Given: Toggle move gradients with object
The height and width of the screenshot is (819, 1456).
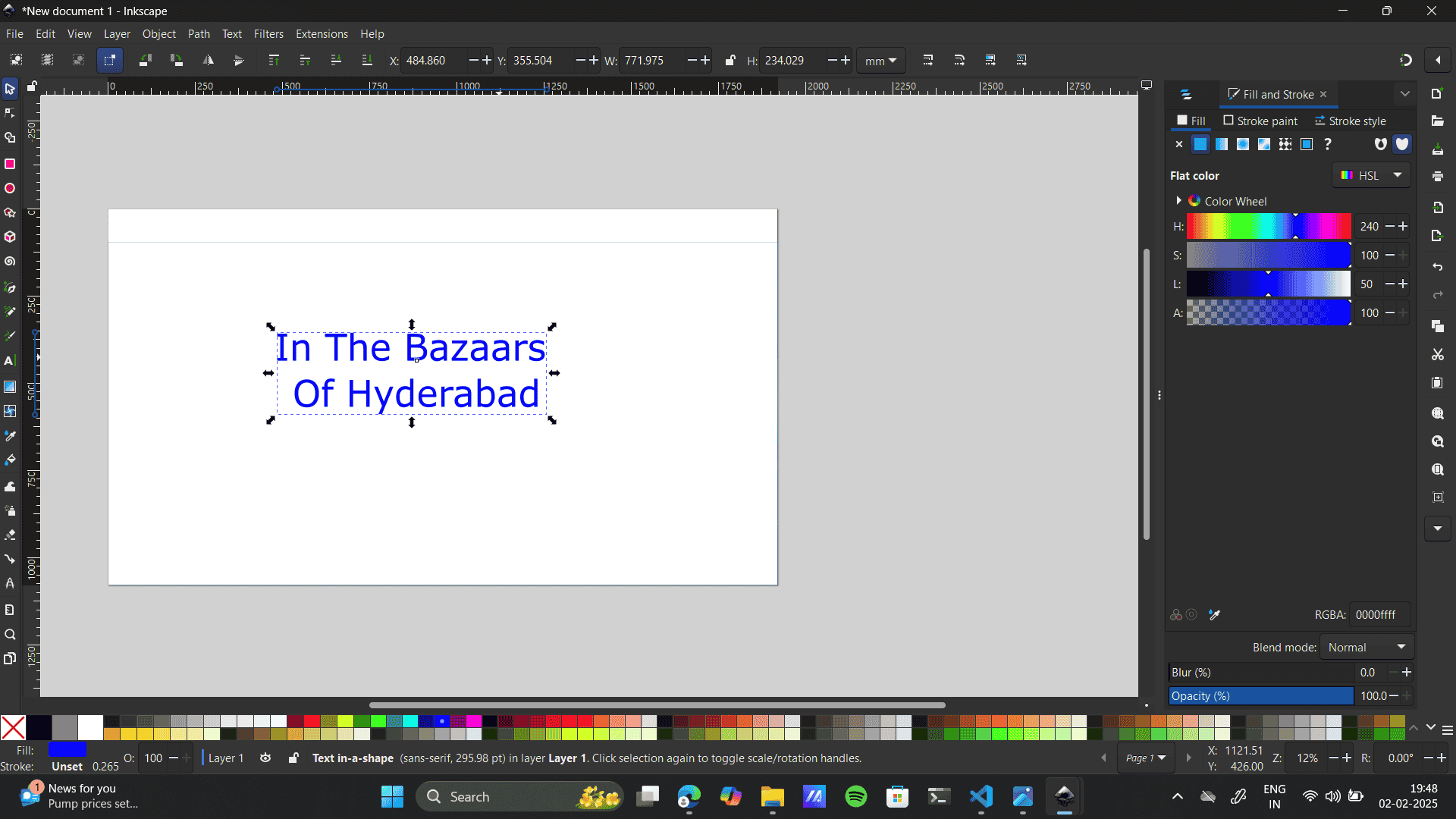Looking at the screenshot, I should coord(990,60).
